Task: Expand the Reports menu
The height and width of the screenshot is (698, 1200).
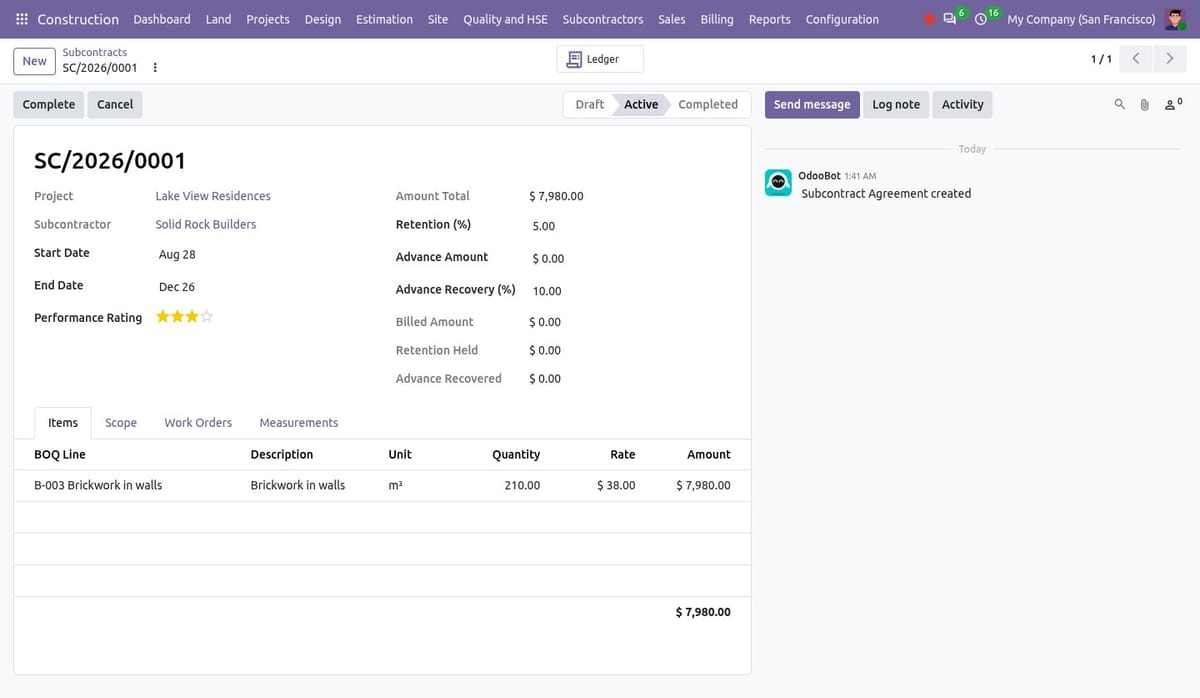Action: [769, 19]
